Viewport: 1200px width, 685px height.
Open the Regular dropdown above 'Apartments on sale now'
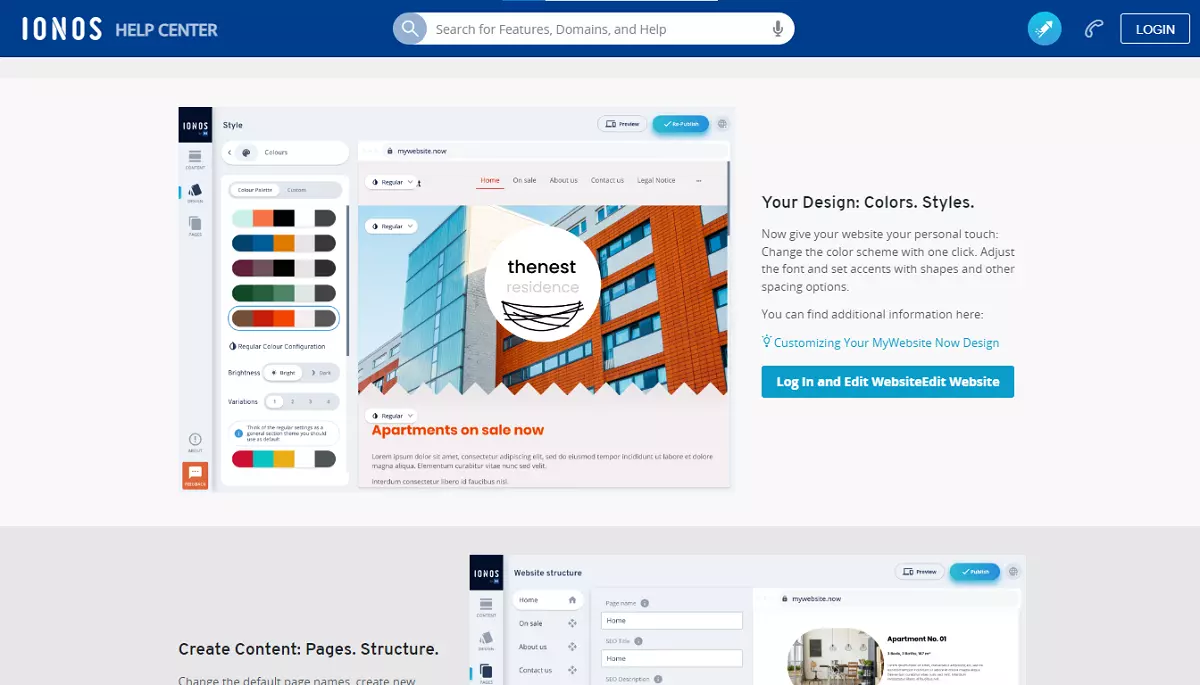(391, 415)
